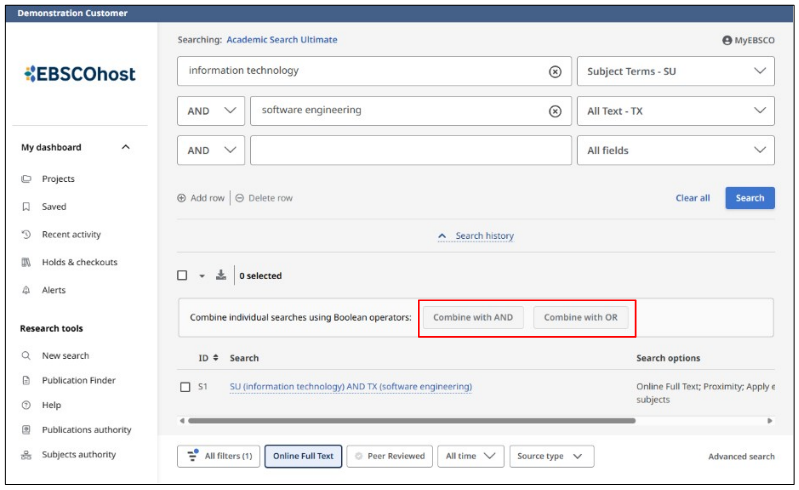This screenshot has height=490, width=799.
Task: Click the Delete row minus icon
Action: [239, 198]
